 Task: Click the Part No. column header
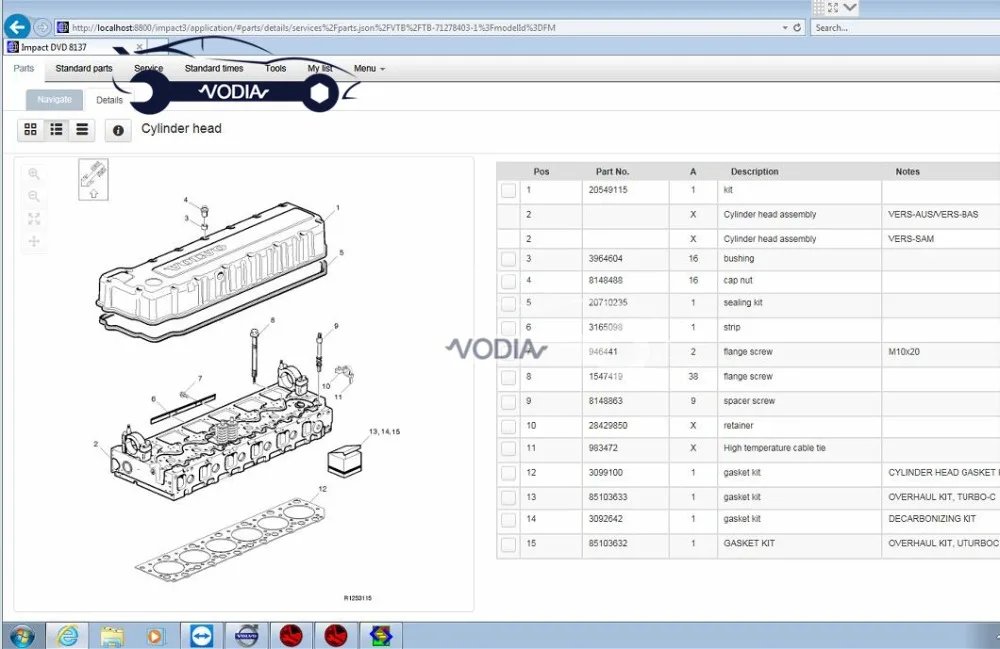pos(612,171)
